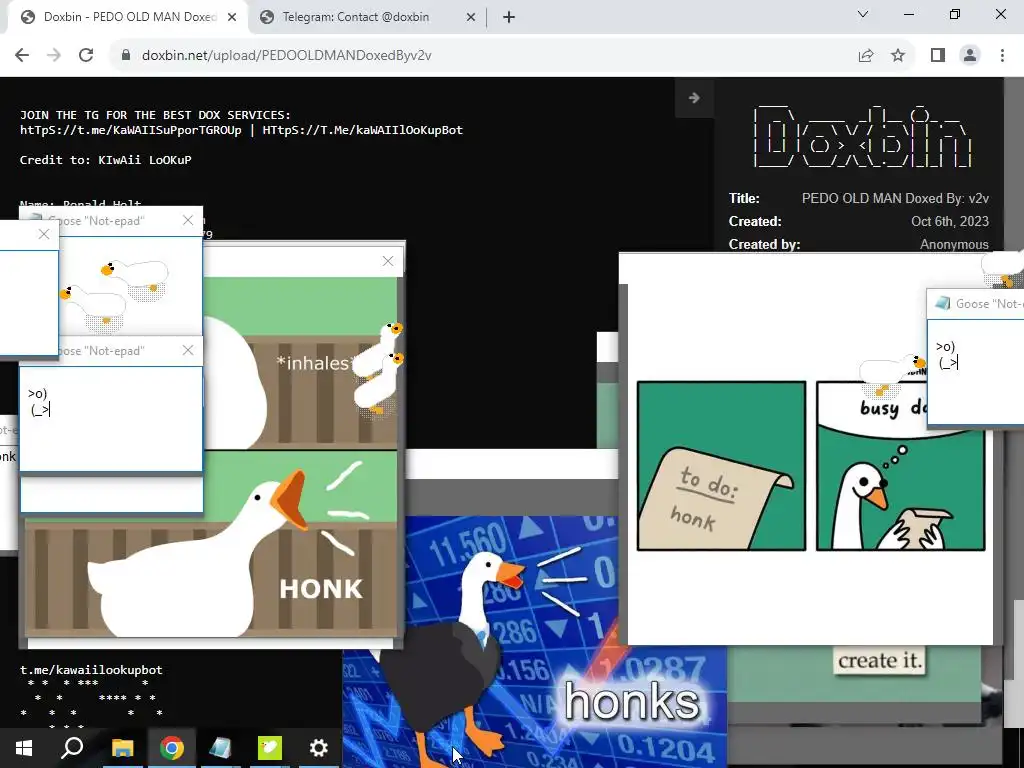The image size is (1024, 768).
Task: Click into the left Goose Not-epad text area
Action: coord(111,419)
